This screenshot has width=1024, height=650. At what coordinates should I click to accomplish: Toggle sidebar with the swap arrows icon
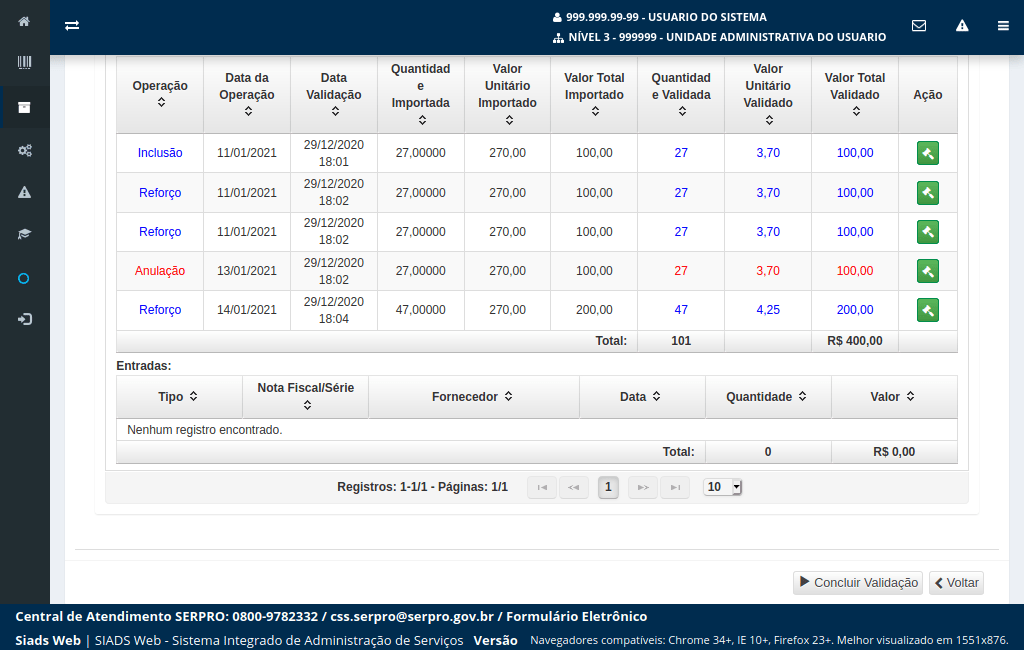click(72, 25)
